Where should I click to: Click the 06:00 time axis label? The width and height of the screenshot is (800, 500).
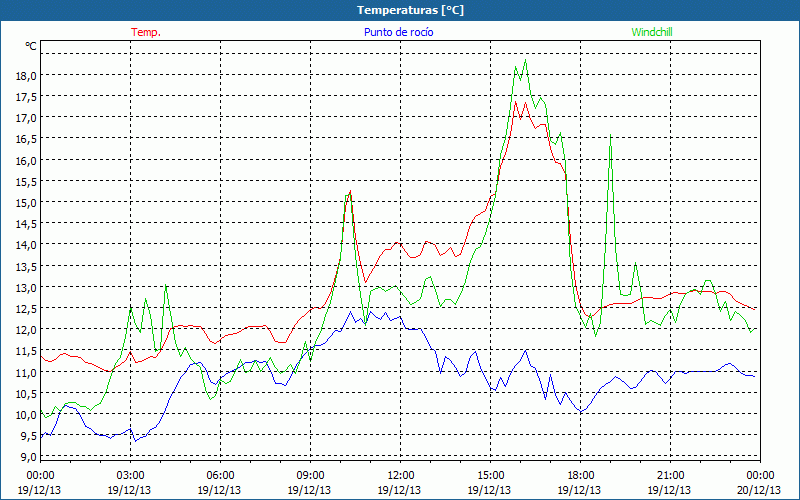(220, 475)
